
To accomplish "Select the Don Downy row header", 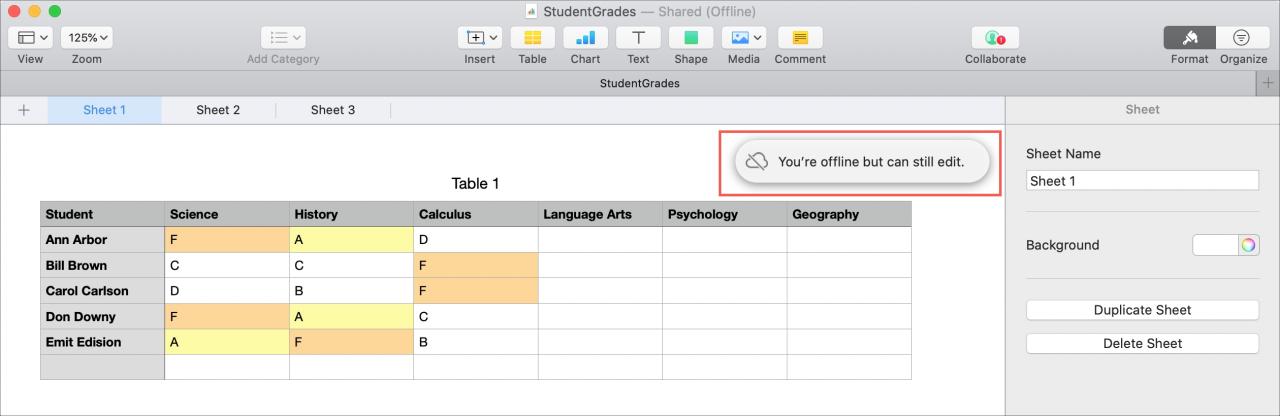I will 102,317.
